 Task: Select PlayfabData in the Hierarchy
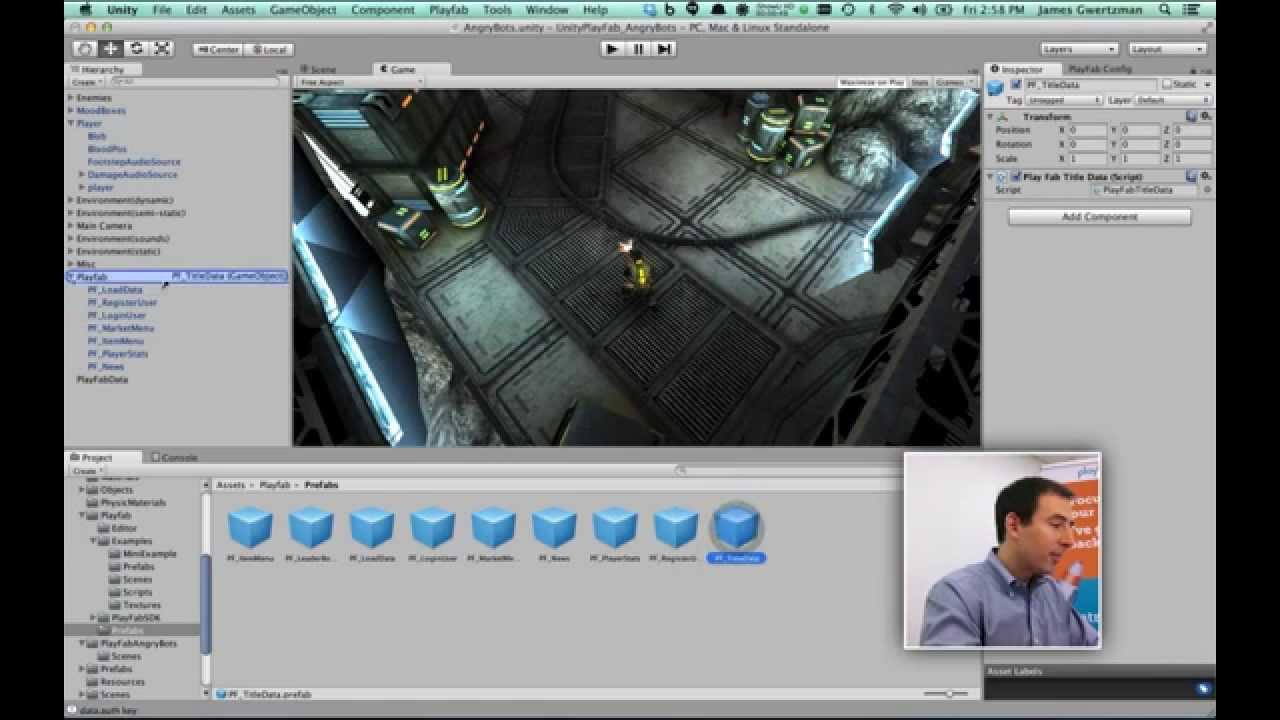click(102, 379)
